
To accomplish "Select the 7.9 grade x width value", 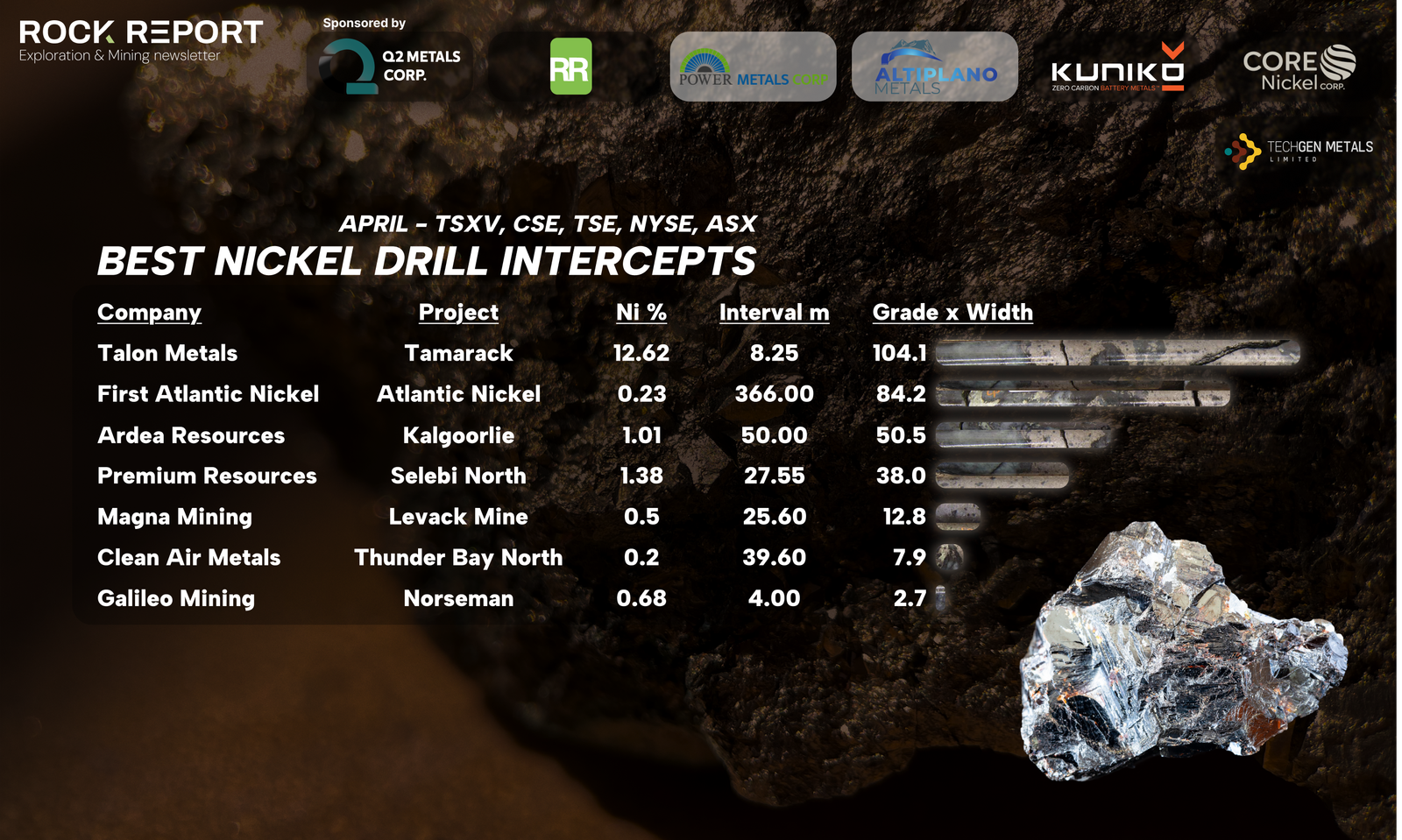I will click(910, 557).
